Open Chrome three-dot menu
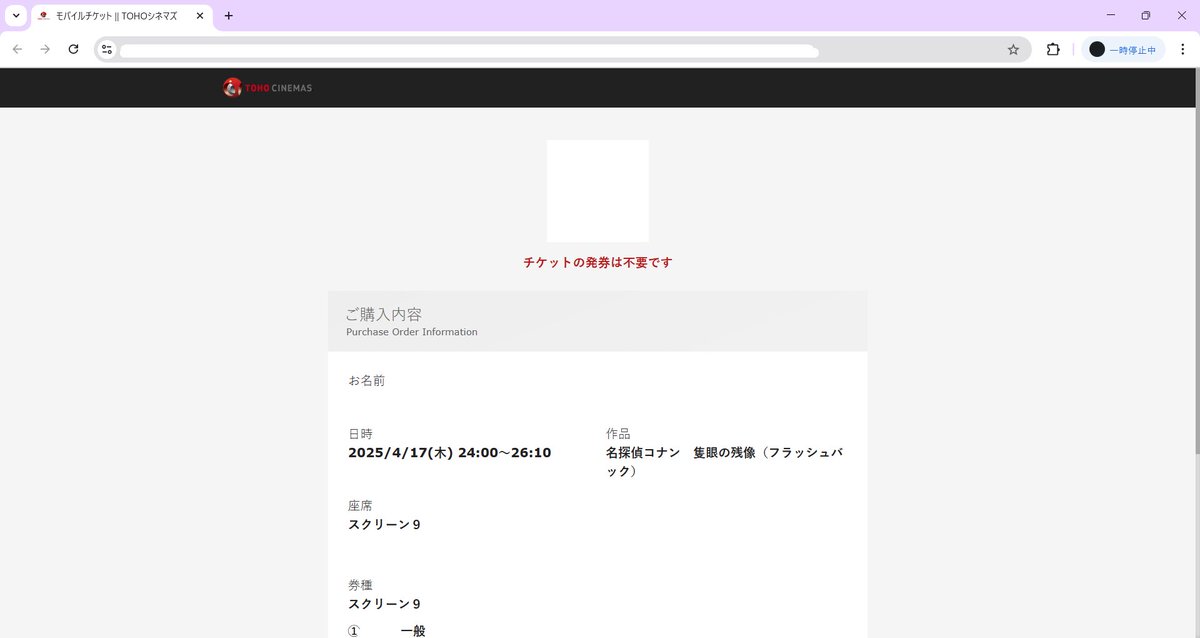1200x638 pixels. coord(1182,49)
